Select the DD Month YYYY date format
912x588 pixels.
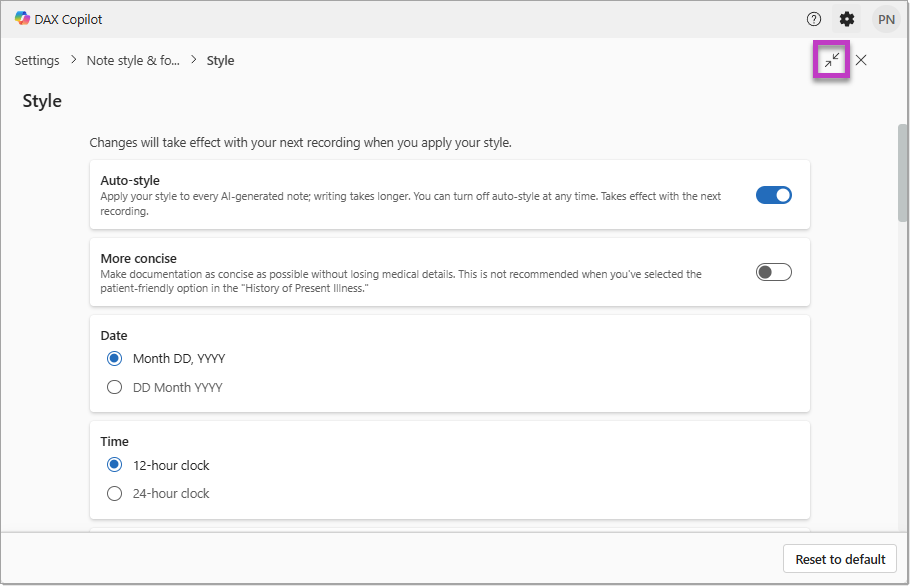(x=114, y=387)
